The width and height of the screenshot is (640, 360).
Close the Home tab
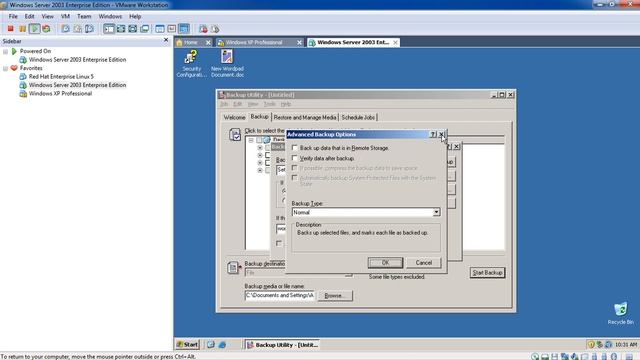click(x=208, y=42)
